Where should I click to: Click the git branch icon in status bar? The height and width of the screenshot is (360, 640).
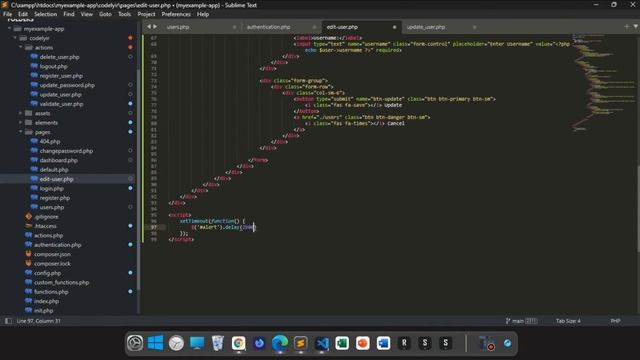pos(508,321)
